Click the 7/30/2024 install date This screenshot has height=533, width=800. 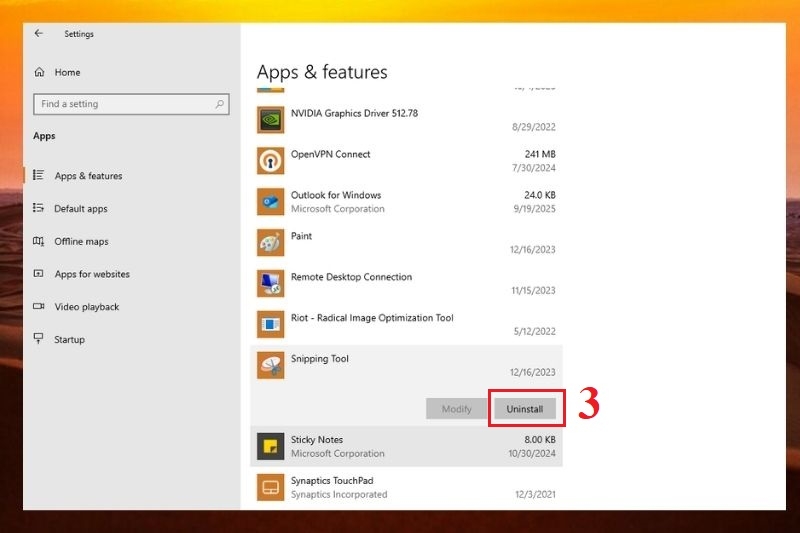[x=534, y=168]
